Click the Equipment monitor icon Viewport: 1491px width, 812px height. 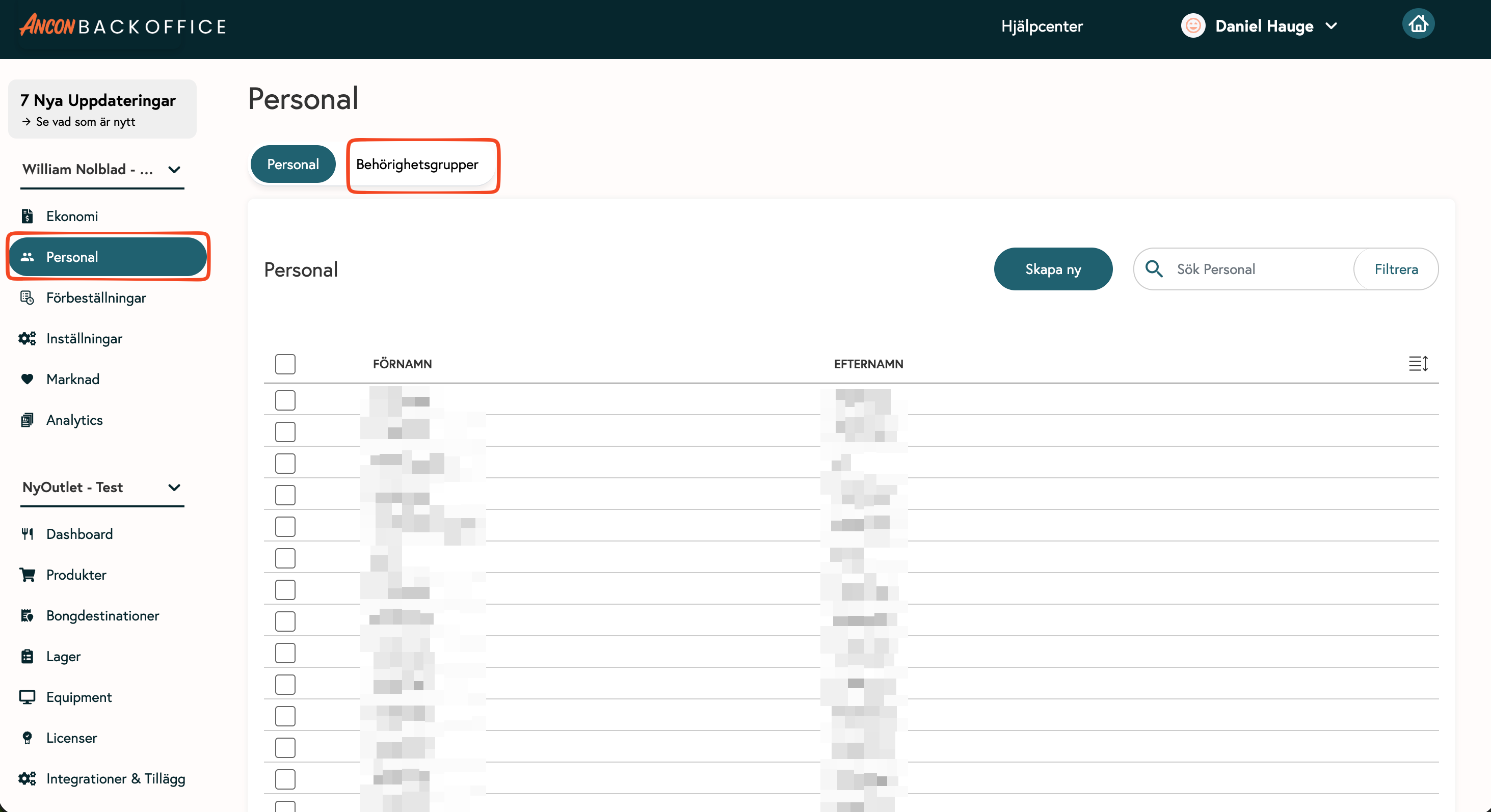pyautogui.click(x=27, y=697)
